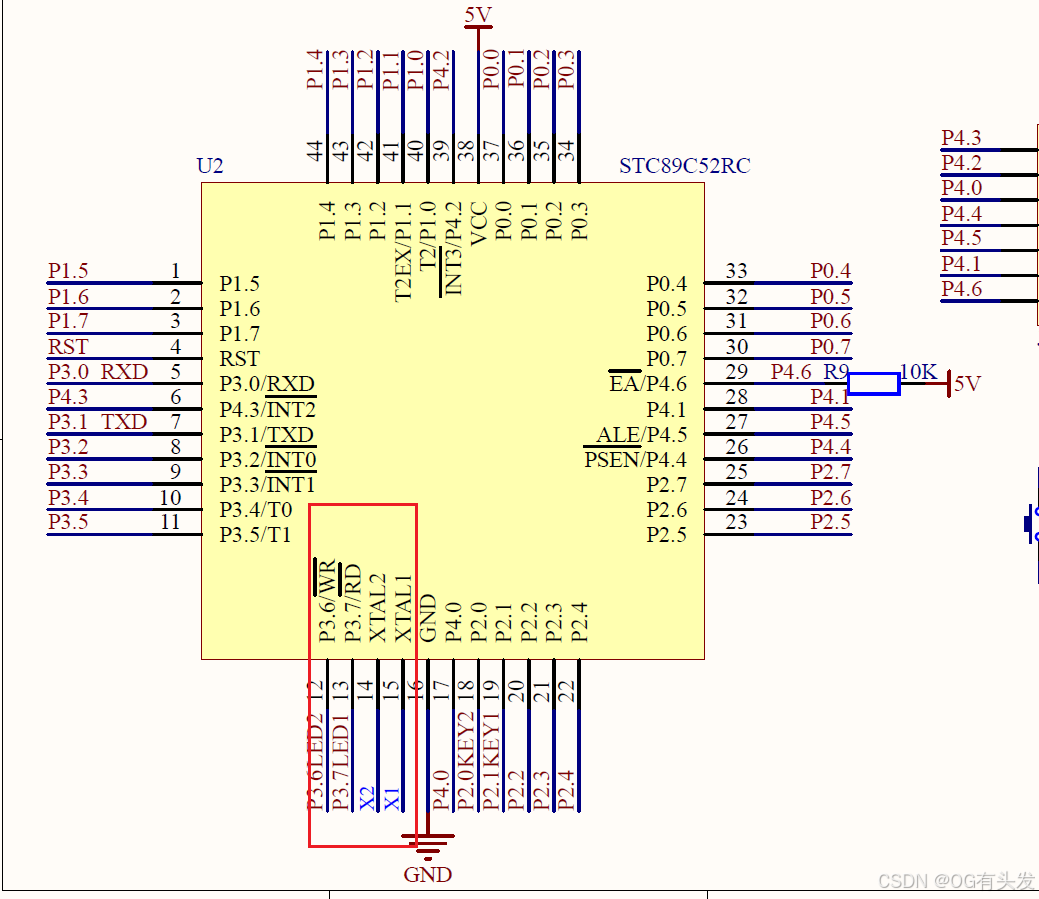Image resolution: width=1039 pixels, height=899 pixels.
Task: Select the P2.5 net label on the right wire
Action: [831, 522]
